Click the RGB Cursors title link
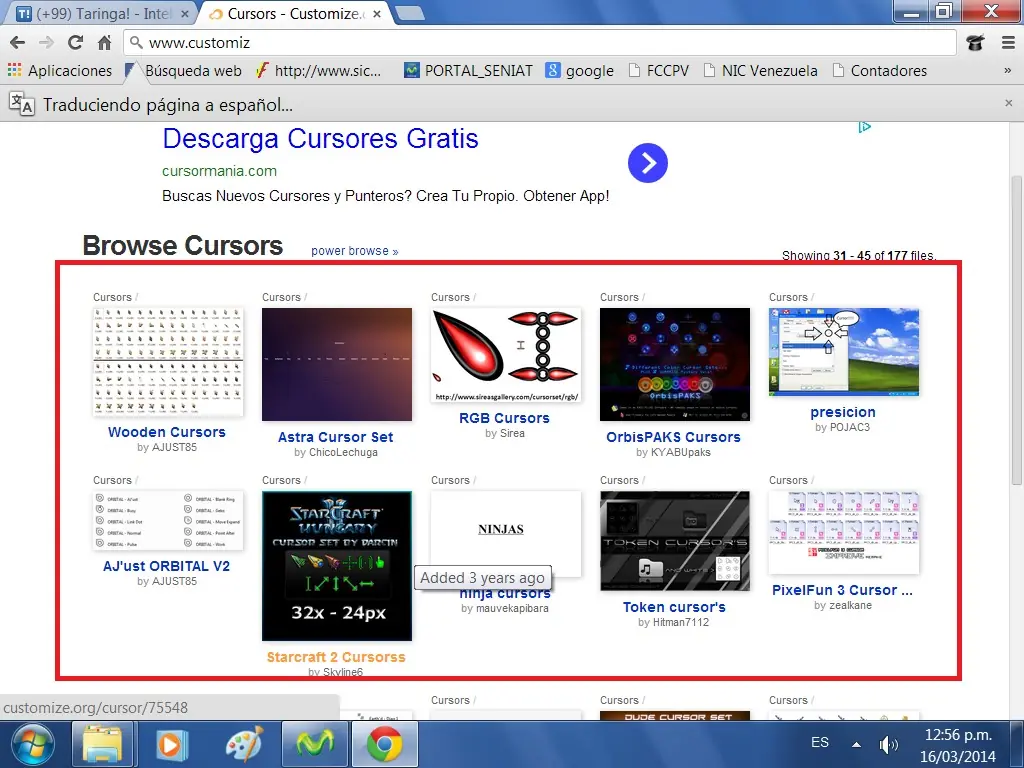Image resolution: width=1024 pixels, height=768 pixels. pyautogui.click(x=504, y=418)
